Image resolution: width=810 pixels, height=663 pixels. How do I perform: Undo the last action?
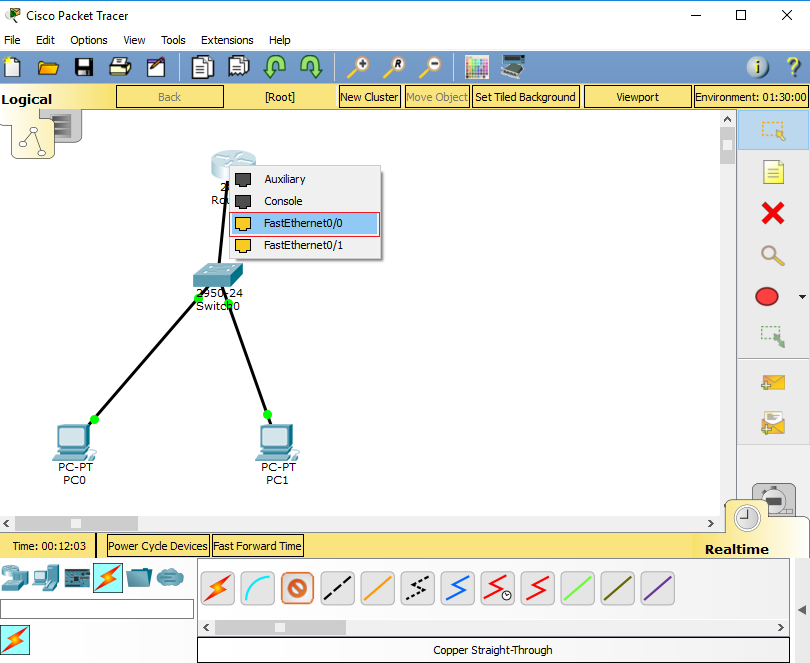(x=274, y=67)
